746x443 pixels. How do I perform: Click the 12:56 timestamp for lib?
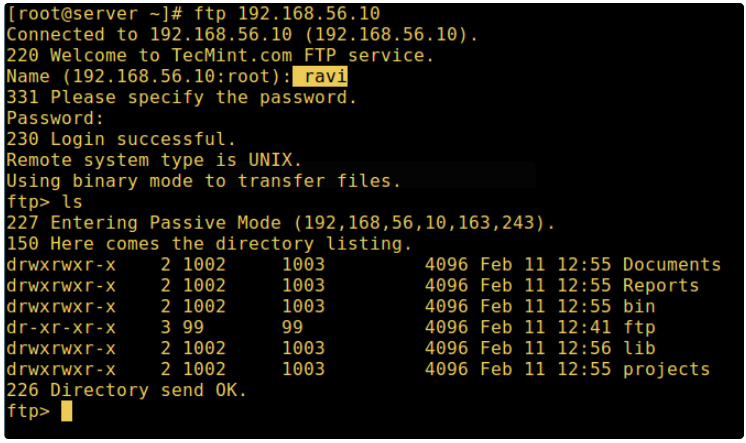click(584, 349)
